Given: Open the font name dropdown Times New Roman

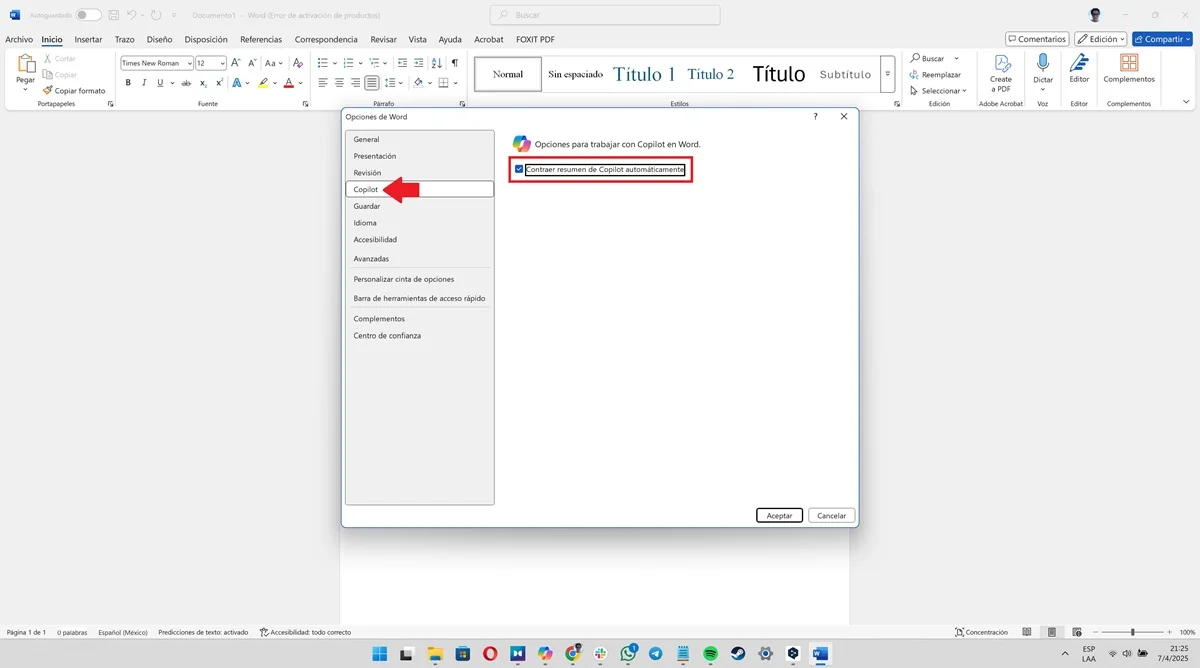Looking at the screenshot, I should click(190, 63).
